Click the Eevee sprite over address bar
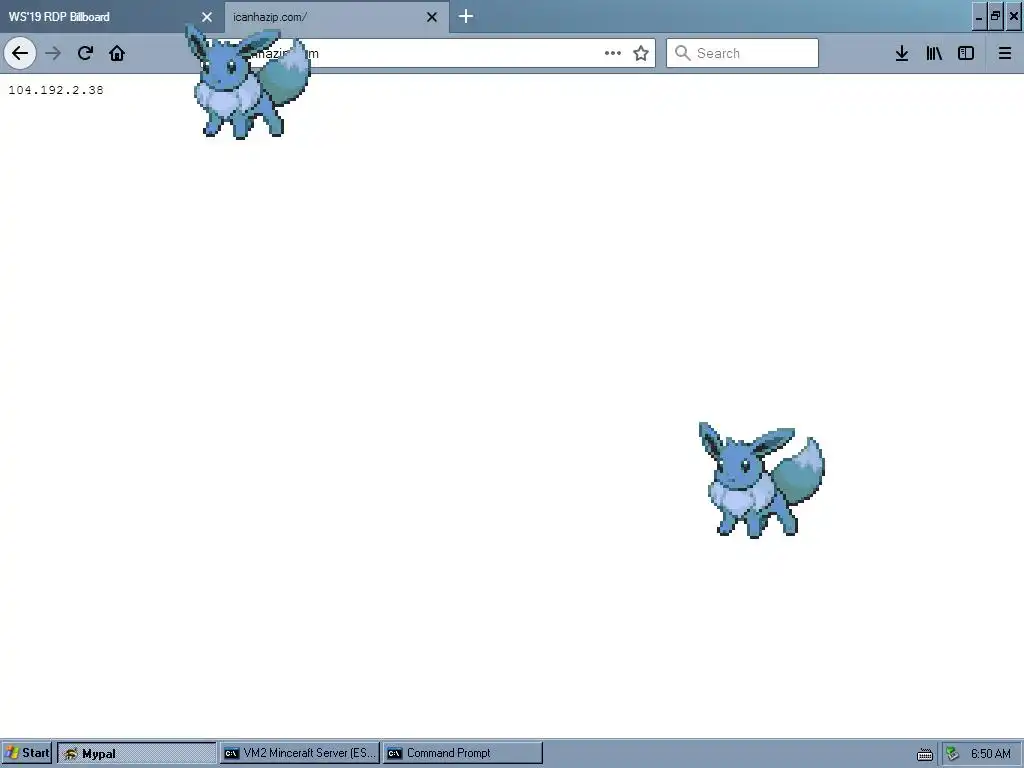 pos(247,82)
